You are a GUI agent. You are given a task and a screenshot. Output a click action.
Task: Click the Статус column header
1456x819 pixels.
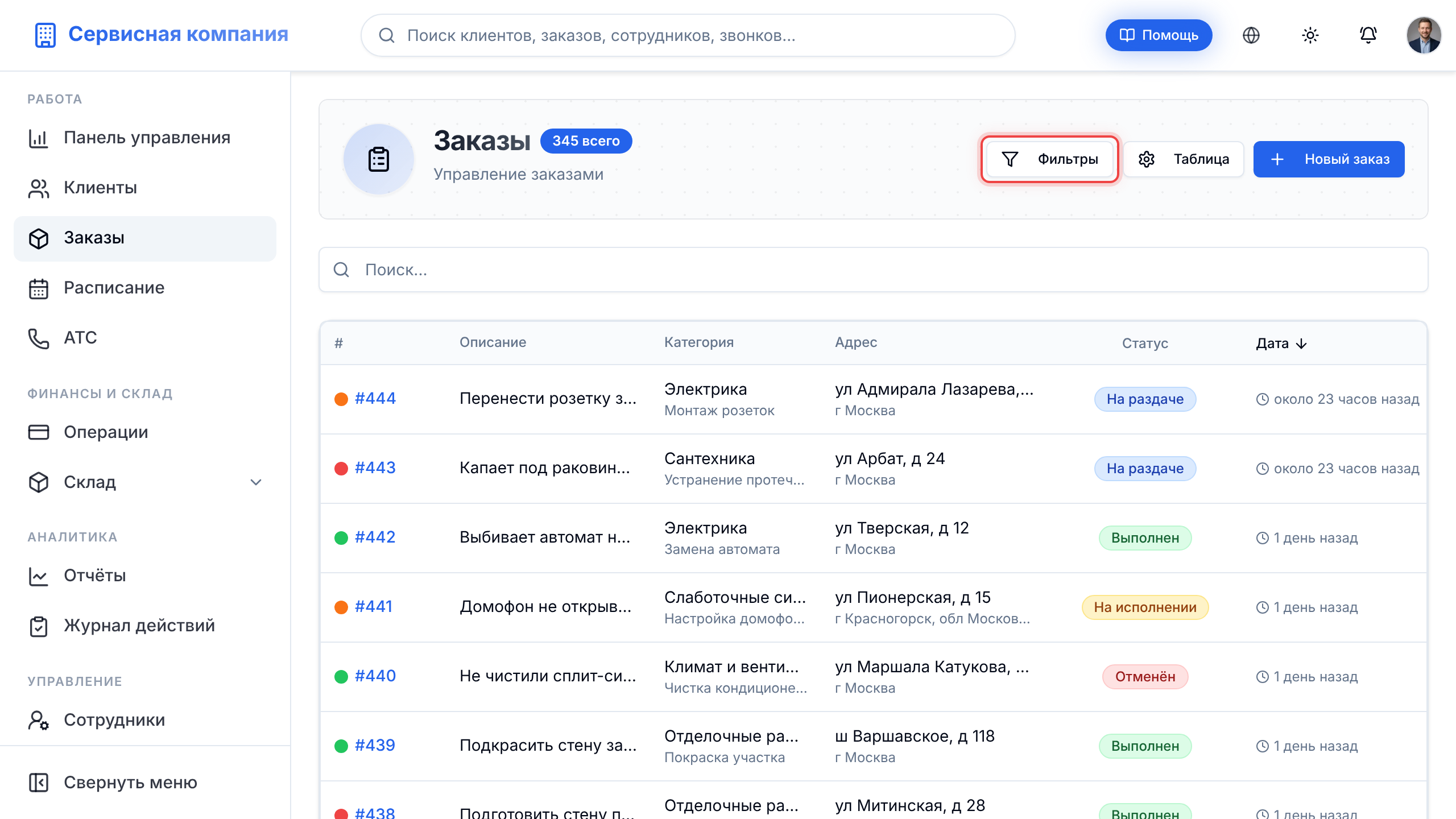point(1145,344)
